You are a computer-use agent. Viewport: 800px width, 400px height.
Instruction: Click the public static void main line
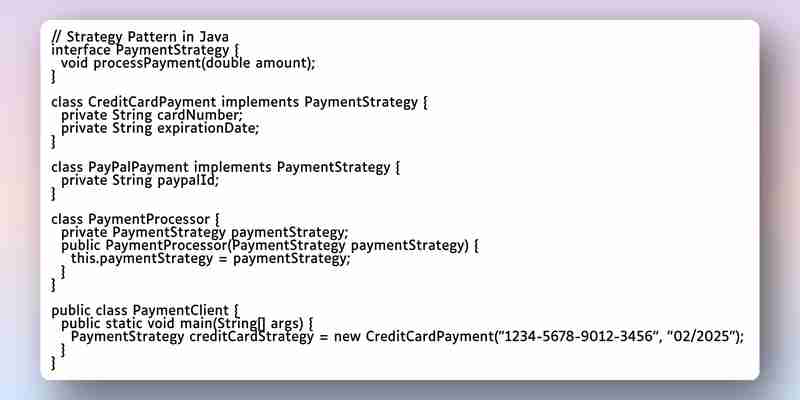point(187,323)
